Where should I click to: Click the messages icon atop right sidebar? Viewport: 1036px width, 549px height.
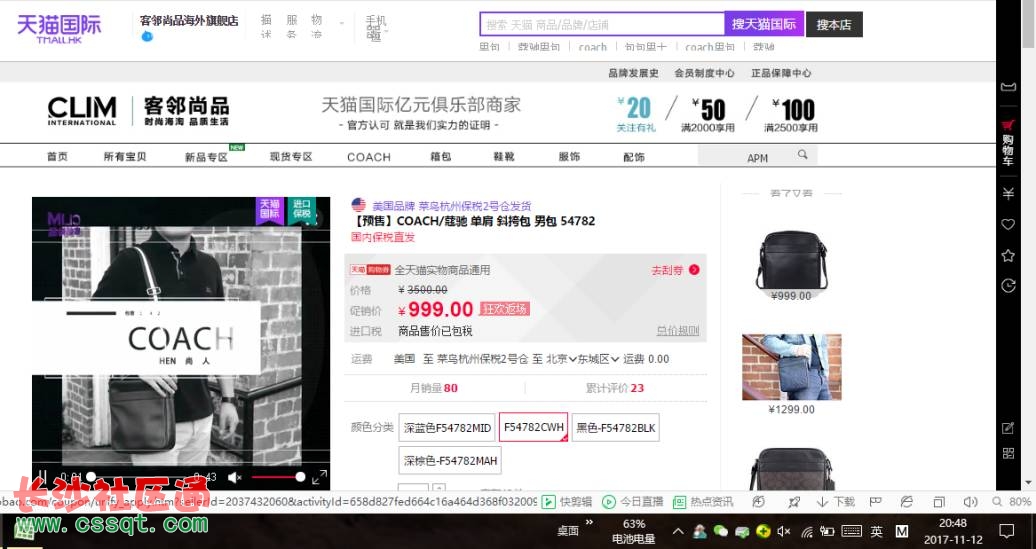tap(1008, 87)
